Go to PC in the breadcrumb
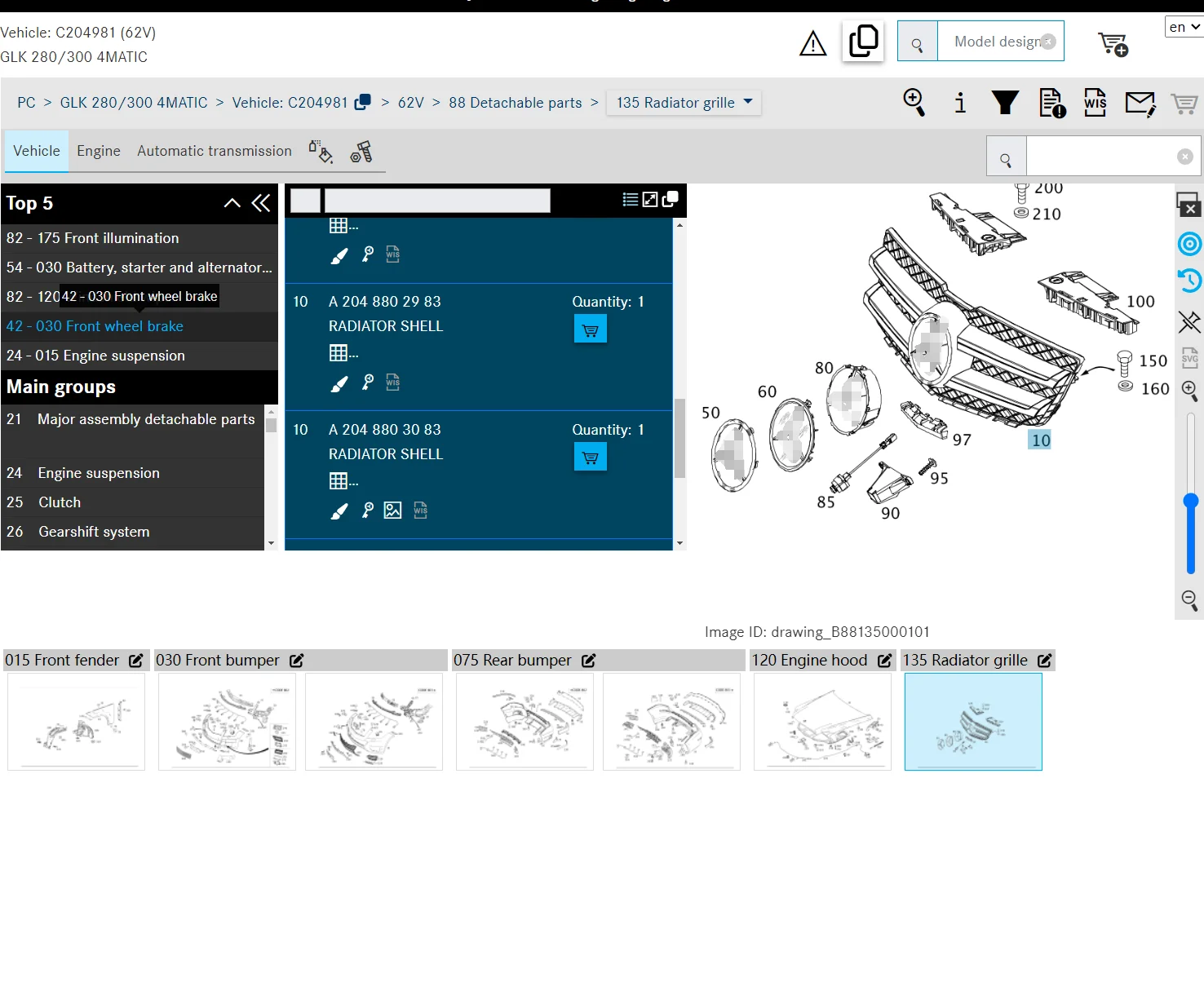1204x986 pixels. (x=26, y=103)
